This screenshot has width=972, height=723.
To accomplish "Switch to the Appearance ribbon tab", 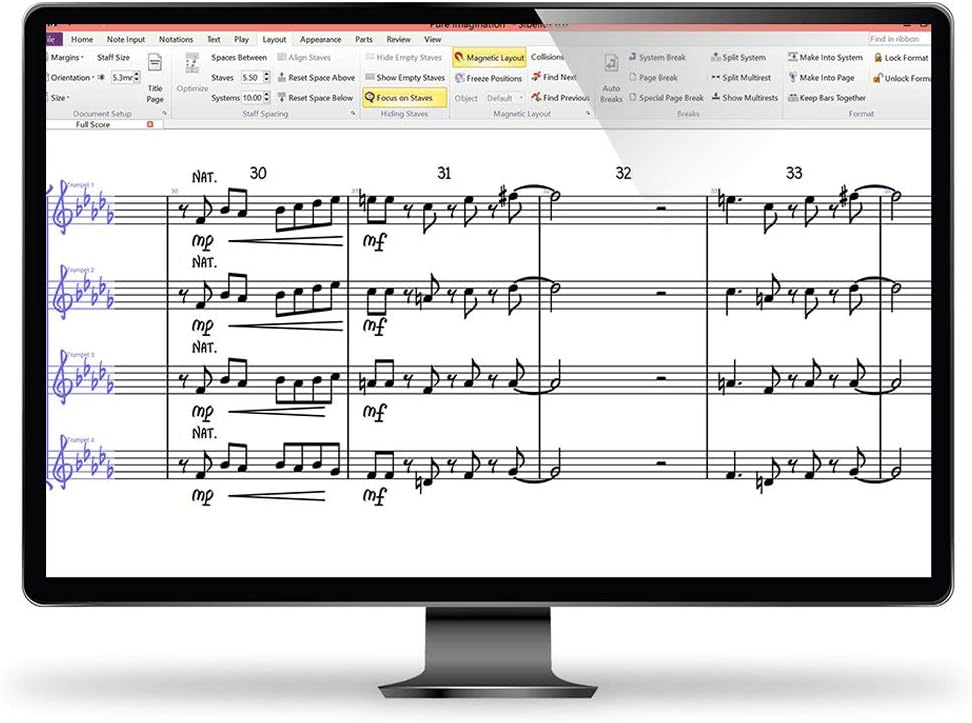I will tap(320, 39).
